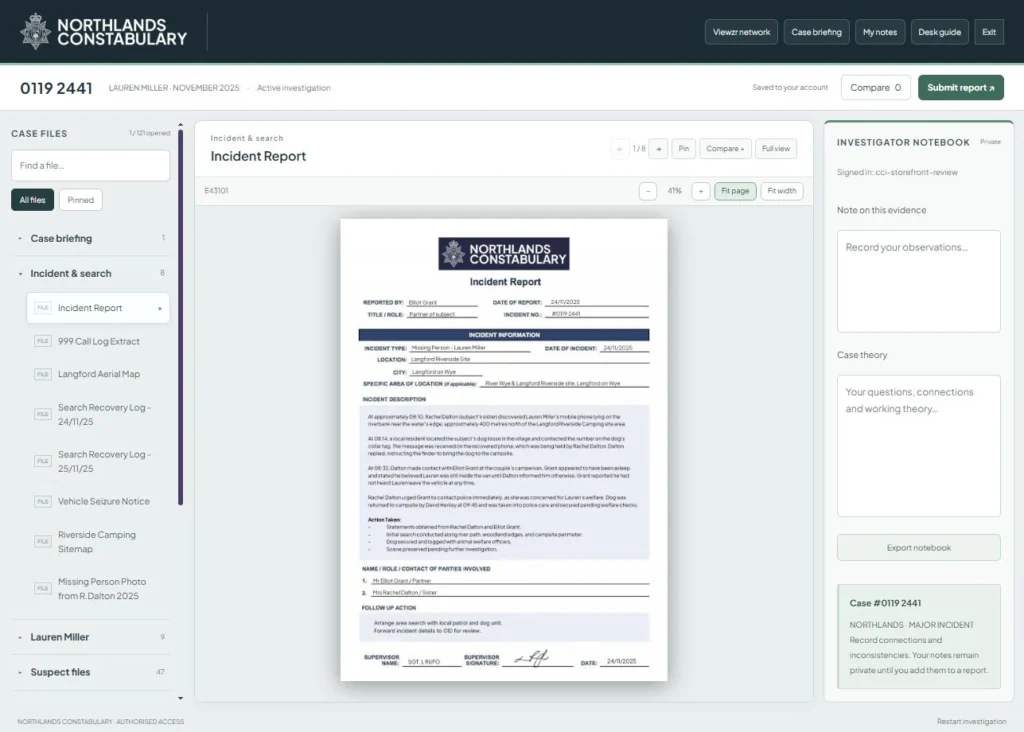Viewport: 1024px width, 732px height.
Task: Submit the report
Action: tap(961, 88)
